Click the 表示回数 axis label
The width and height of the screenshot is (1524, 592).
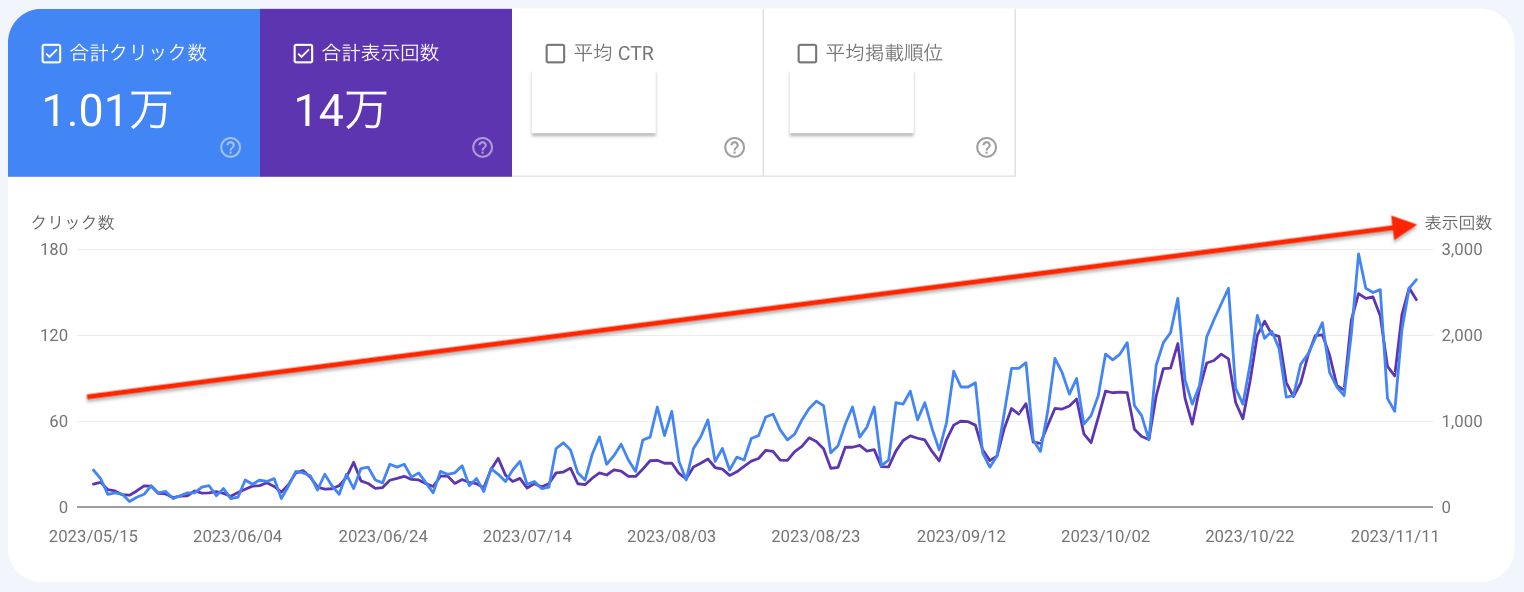click(x=1456, y=223)
